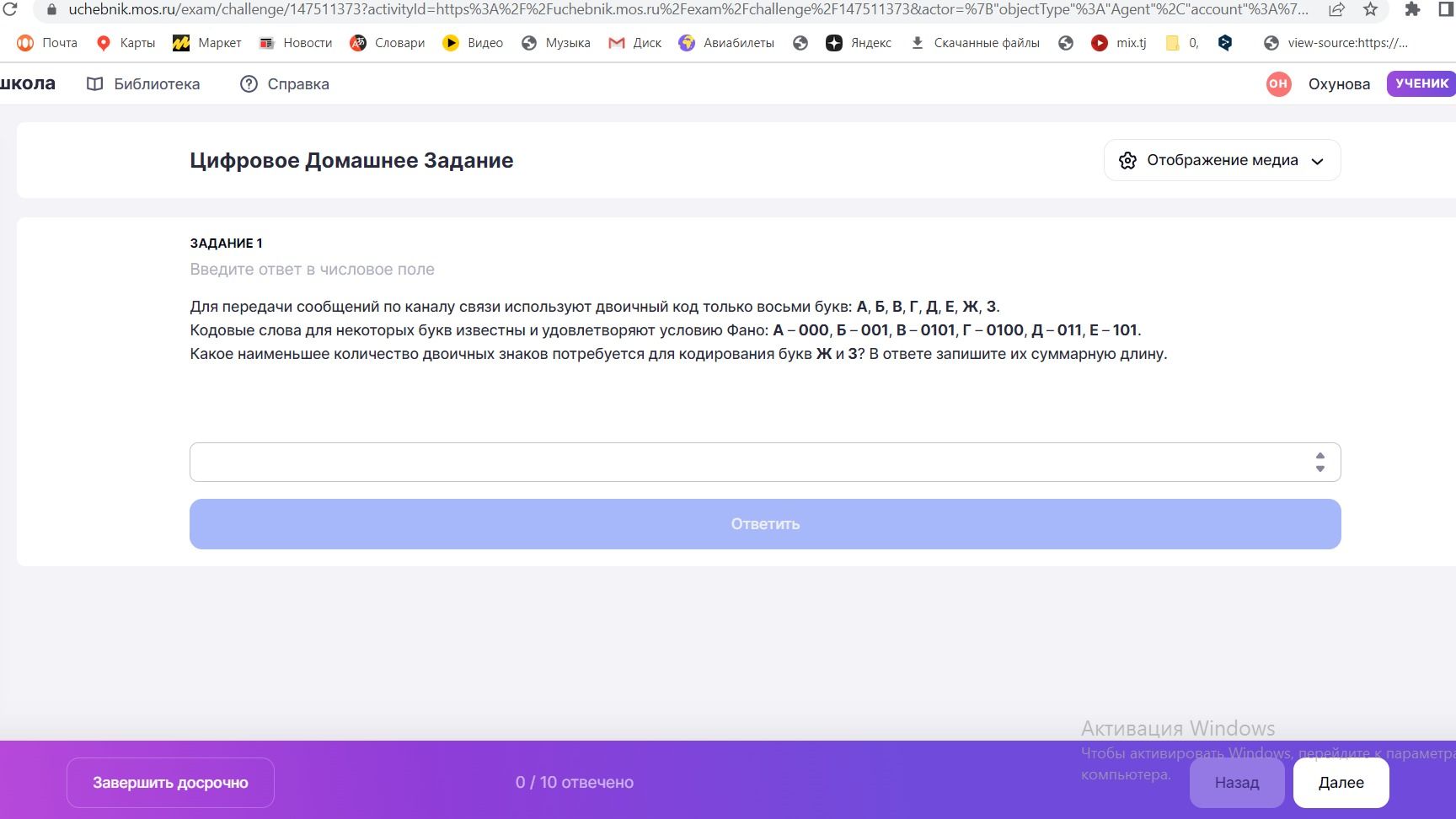Viewport: 1456px width, 819px height.
Task: Click the globe bookmark after Скачанные файлы
Action: (x=1066, y=43)
